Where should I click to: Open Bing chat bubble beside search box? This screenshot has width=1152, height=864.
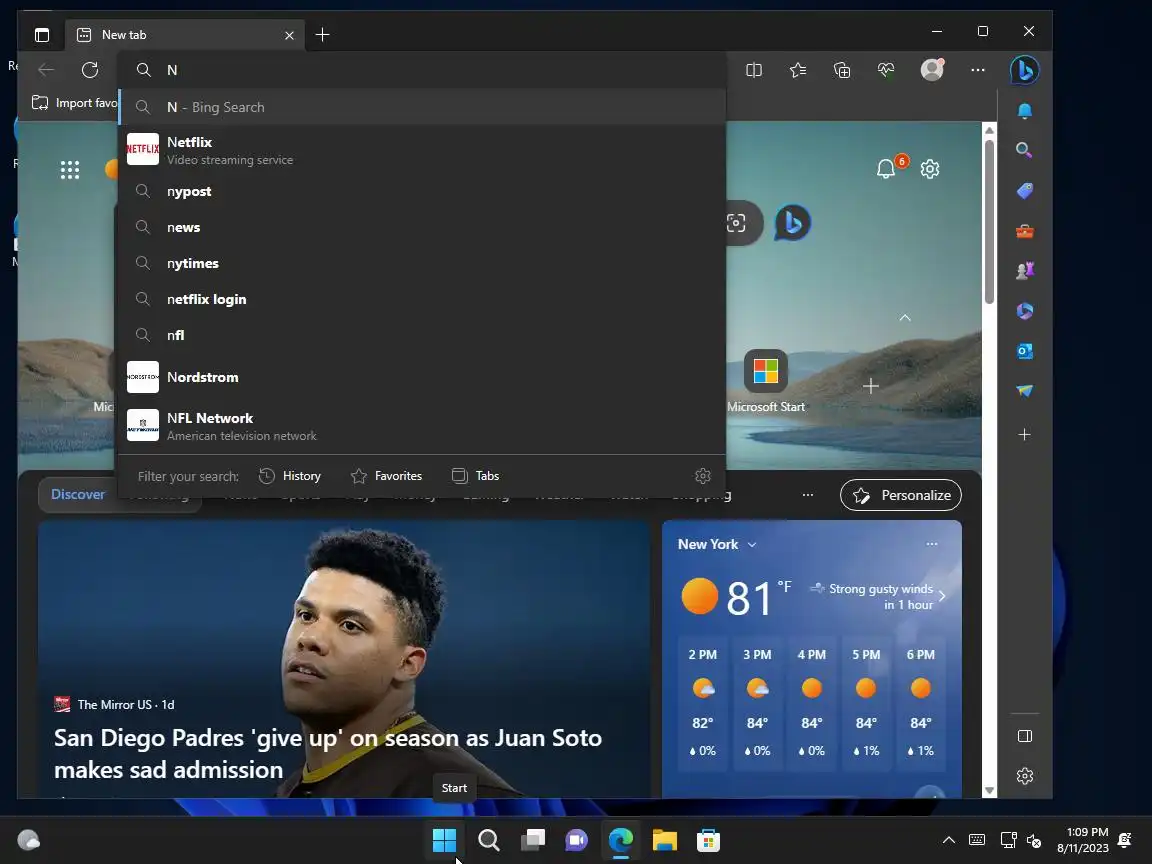tap(792, 223)
